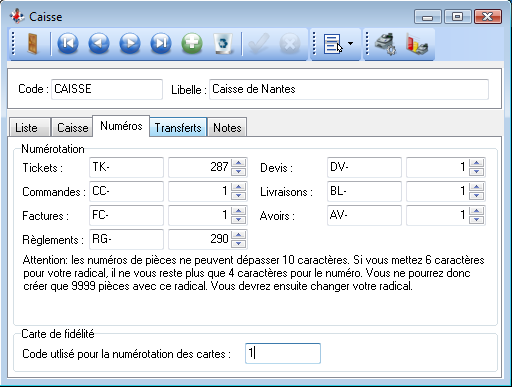Viewport: 512px width, 387px height.
Task: Switch to the Transferts tab
Action: pyautogui.click(x=178, y=128)
